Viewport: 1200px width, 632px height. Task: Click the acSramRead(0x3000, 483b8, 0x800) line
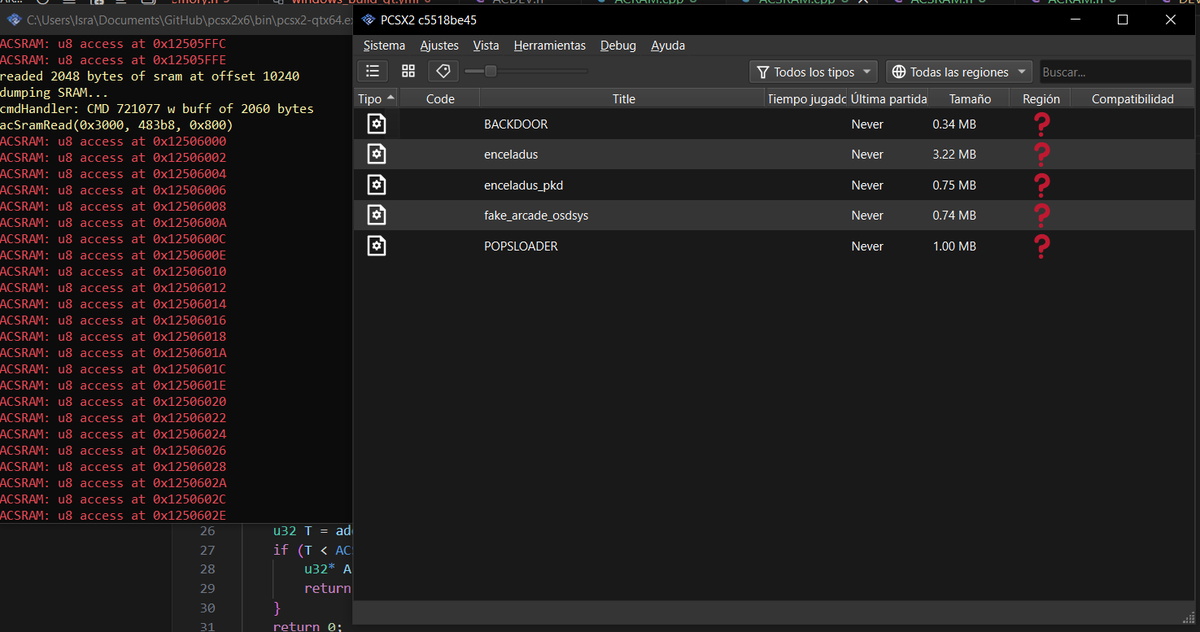click(x=116, y=125)
